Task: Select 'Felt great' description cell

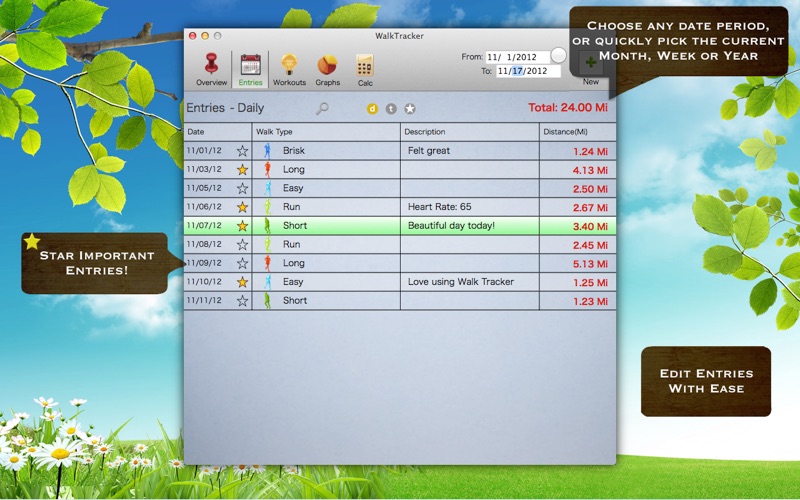Action: point(470,151)
